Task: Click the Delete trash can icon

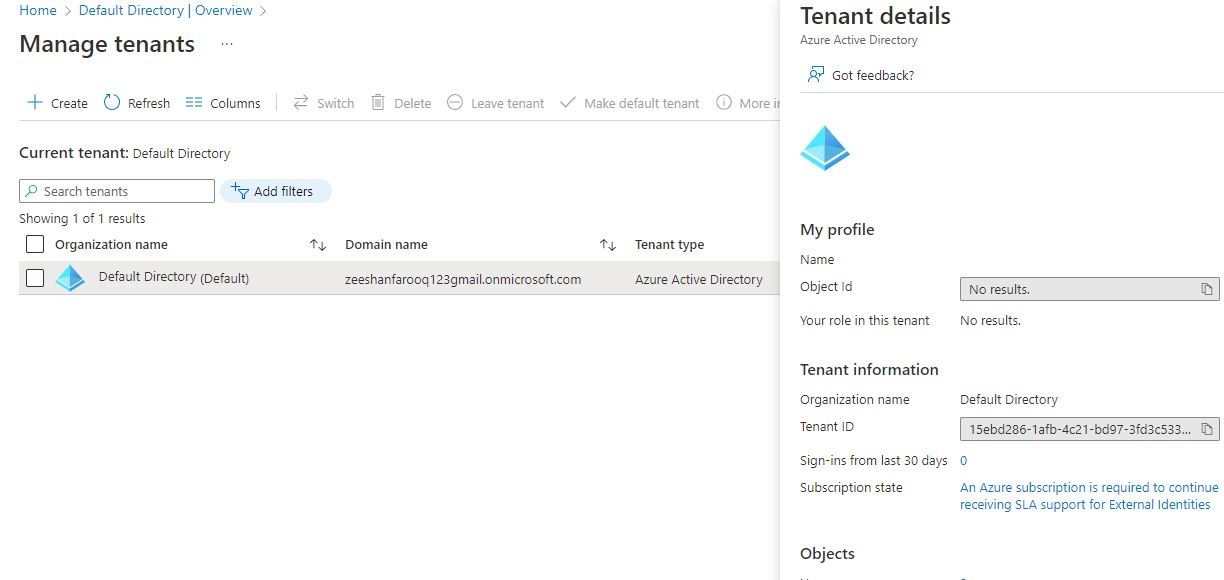Action: pos(378,102)
